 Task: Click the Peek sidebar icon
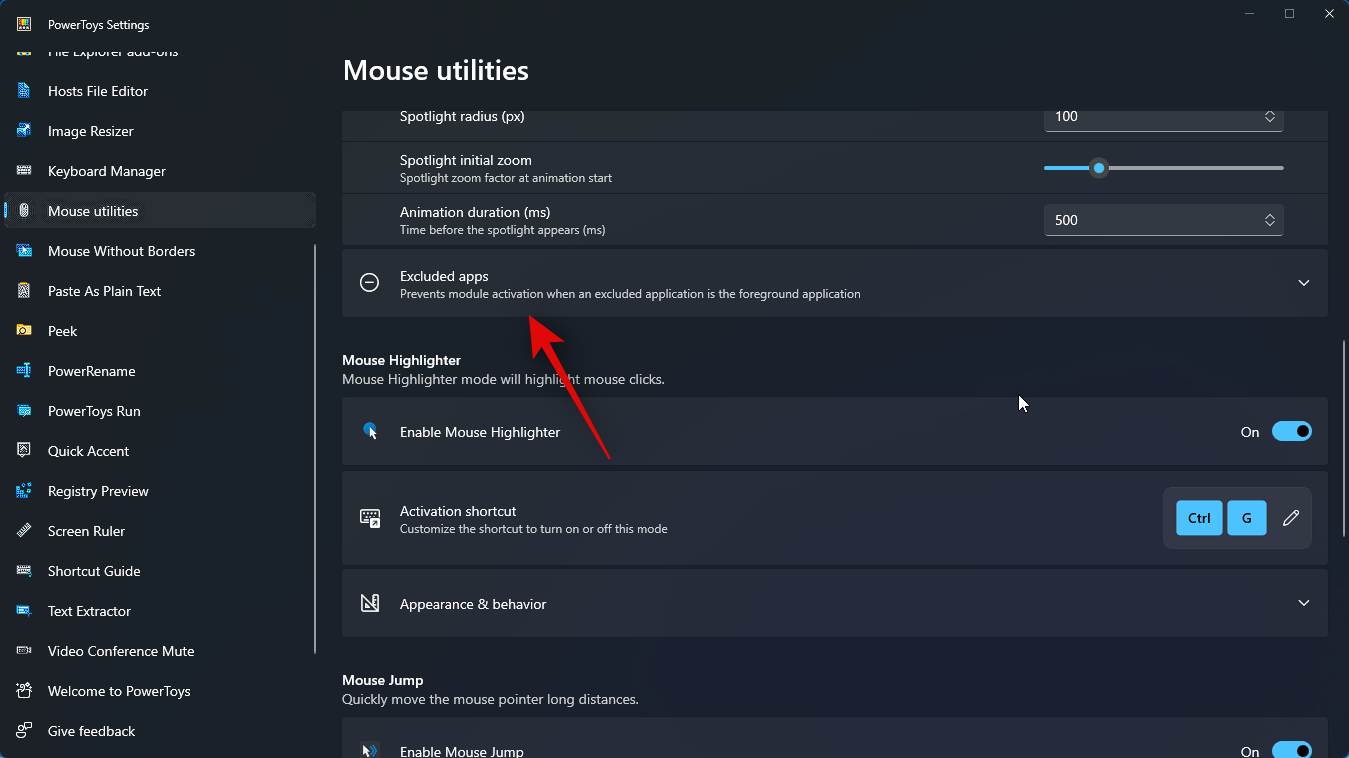(24, 331)
